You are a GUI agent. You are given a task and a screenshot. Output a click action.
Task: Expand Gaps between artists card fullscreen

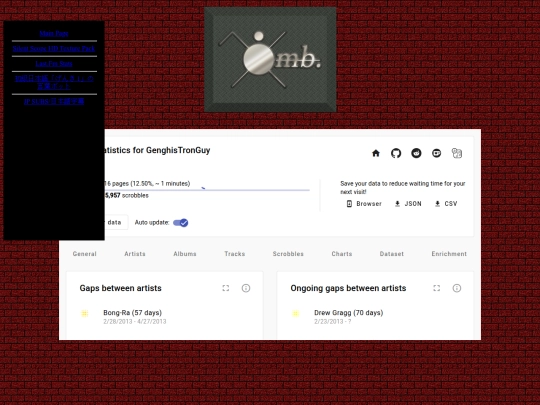pos(226,288)
